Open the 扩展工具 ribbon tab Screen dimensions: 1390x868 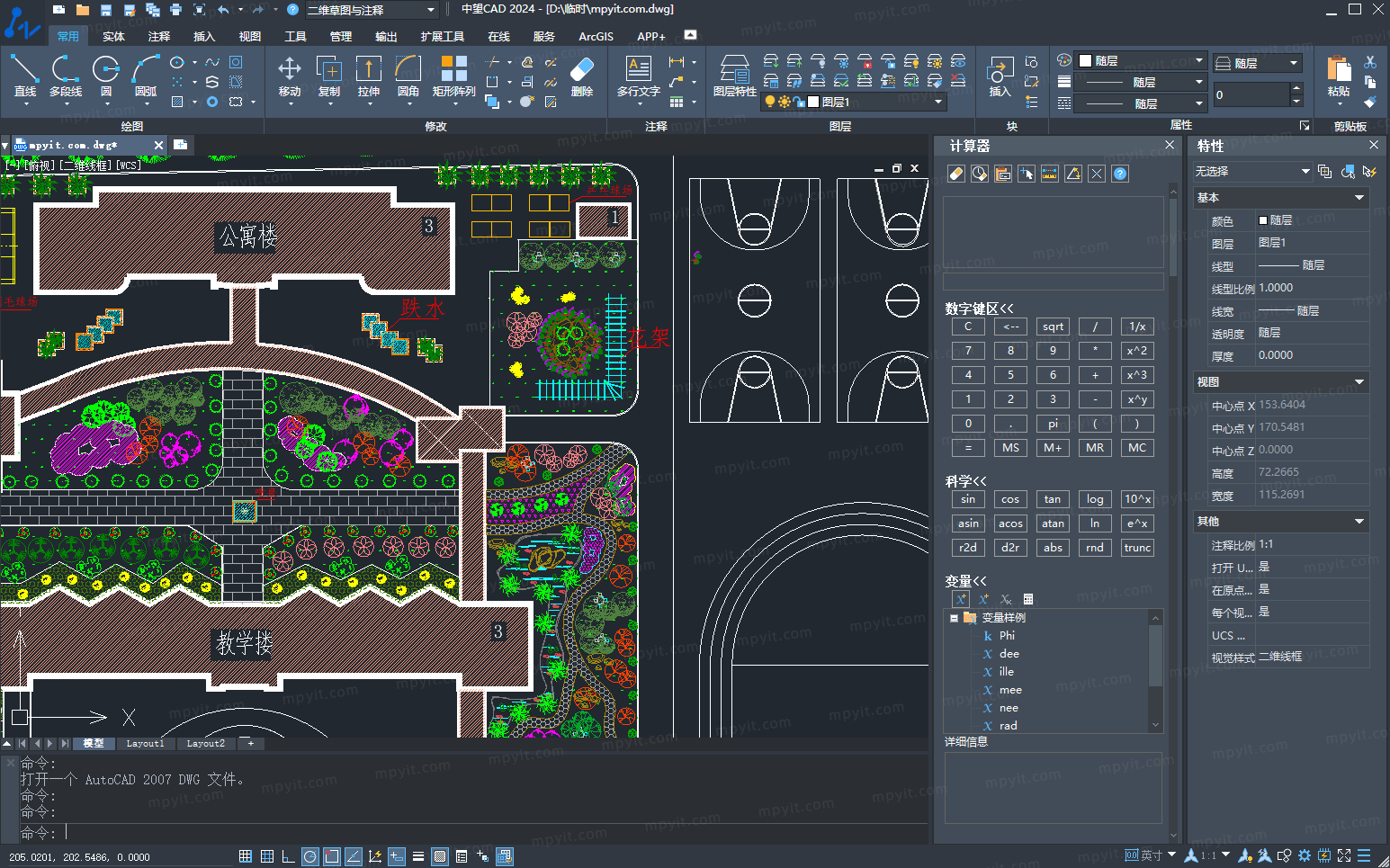[x=443, y=37]
